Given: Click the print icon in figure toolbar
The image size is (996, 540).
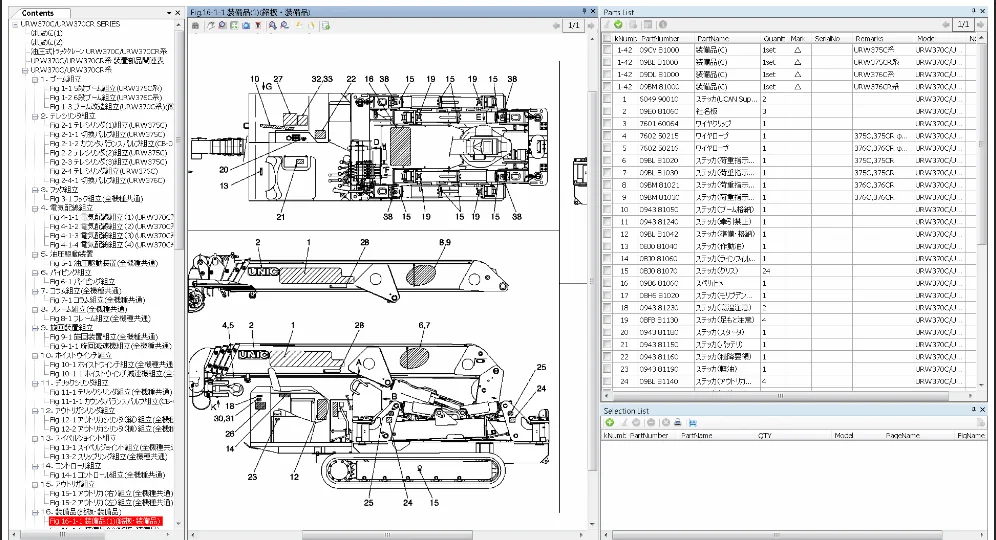Looking at the screenshot, I should [x=197, y=24].
